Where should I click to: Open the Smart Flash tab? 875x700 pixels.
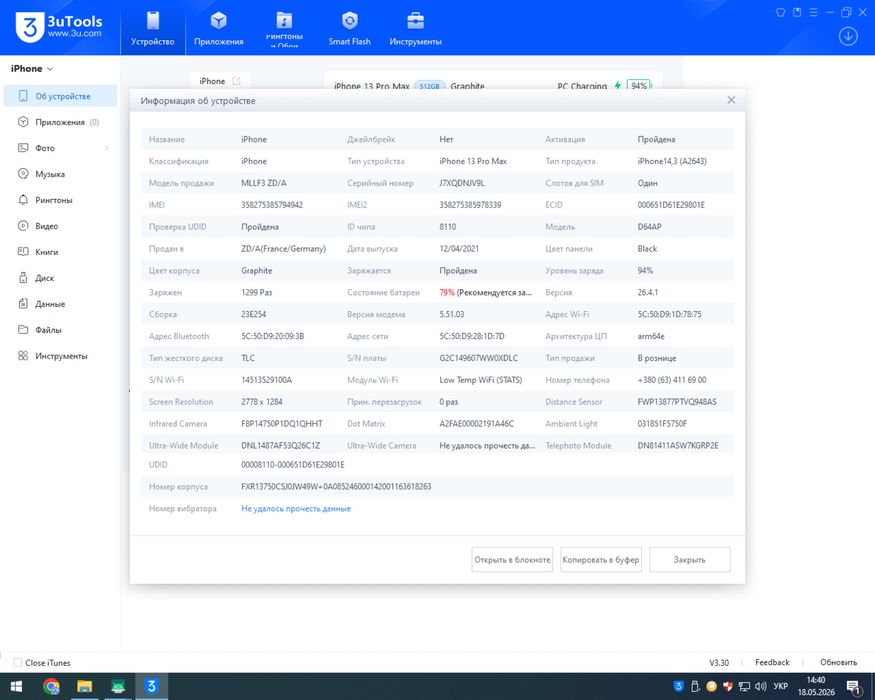click(349, 28)
